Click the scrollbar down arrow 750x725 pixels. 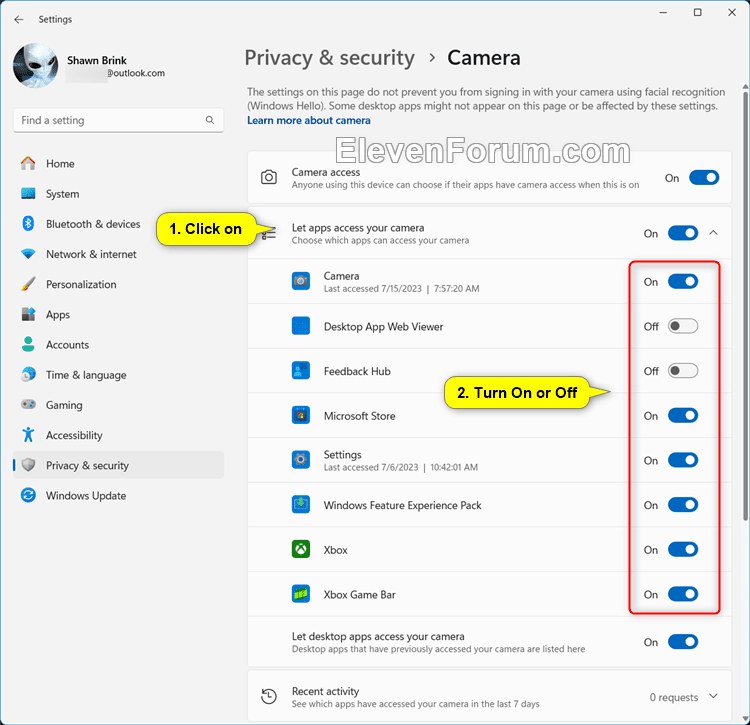coord(745,718)
